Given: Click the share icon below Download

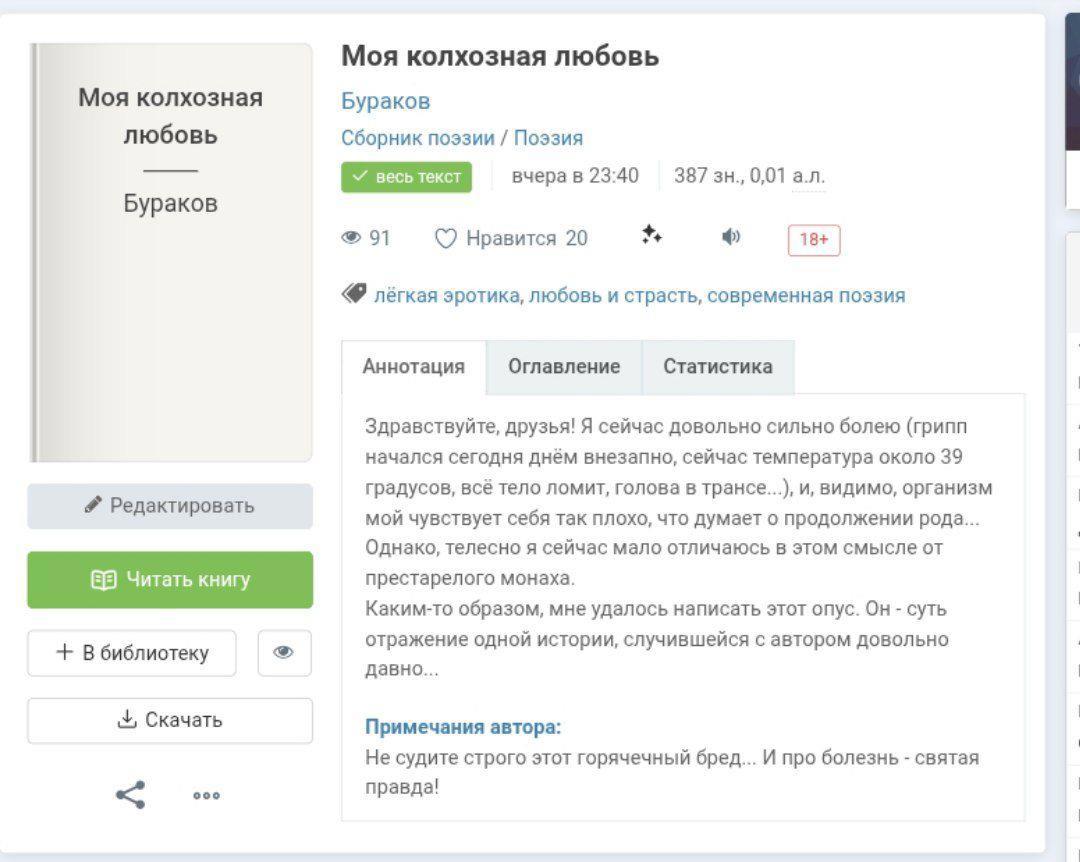Looking at the screenshot, I should [130, 795].
